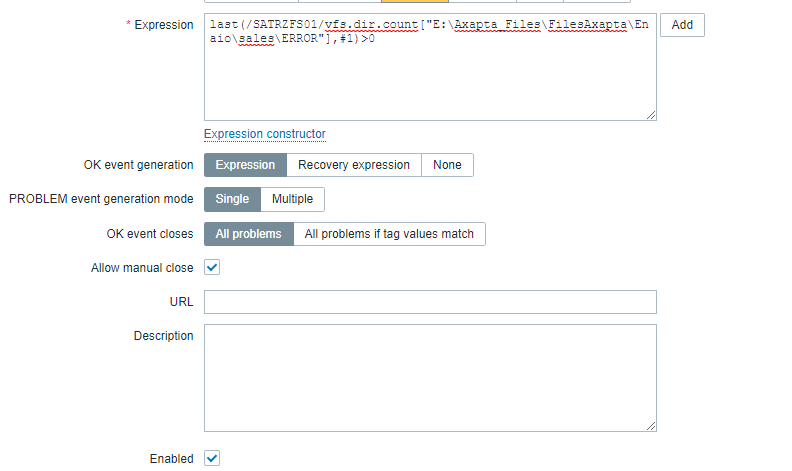Click the URL field label
Screen dimensions: 792x471
[181, 302]
